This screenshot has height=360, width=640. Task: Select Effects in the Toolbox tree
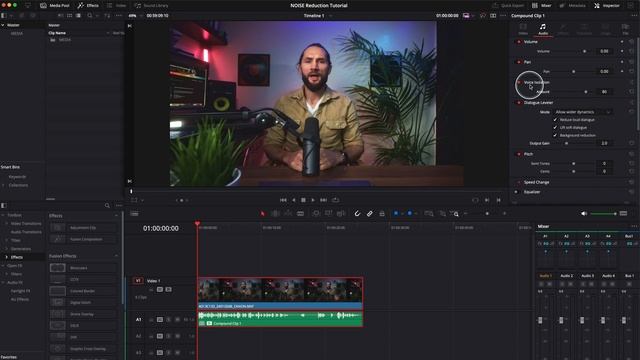17,257
